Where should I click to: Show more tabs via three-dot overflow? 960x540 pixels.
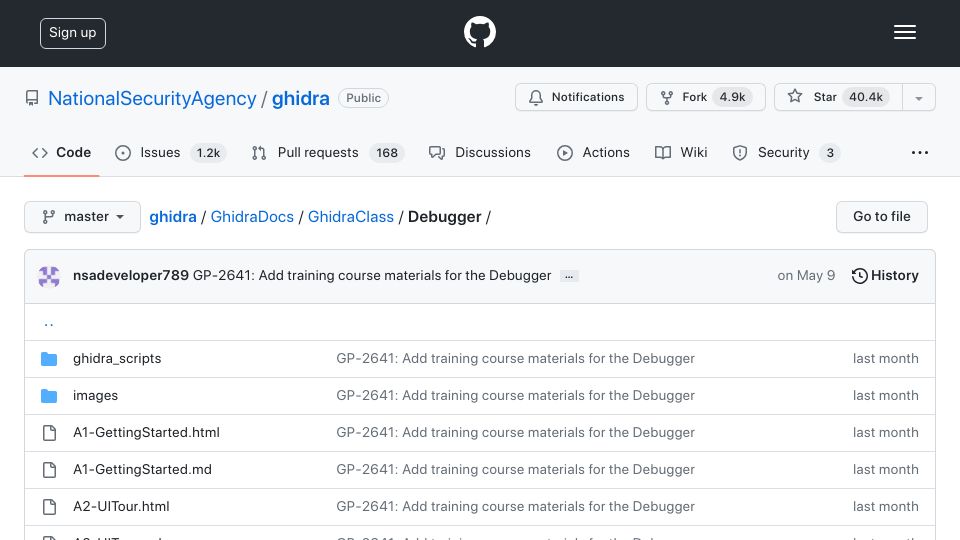(x=920, y=152)
